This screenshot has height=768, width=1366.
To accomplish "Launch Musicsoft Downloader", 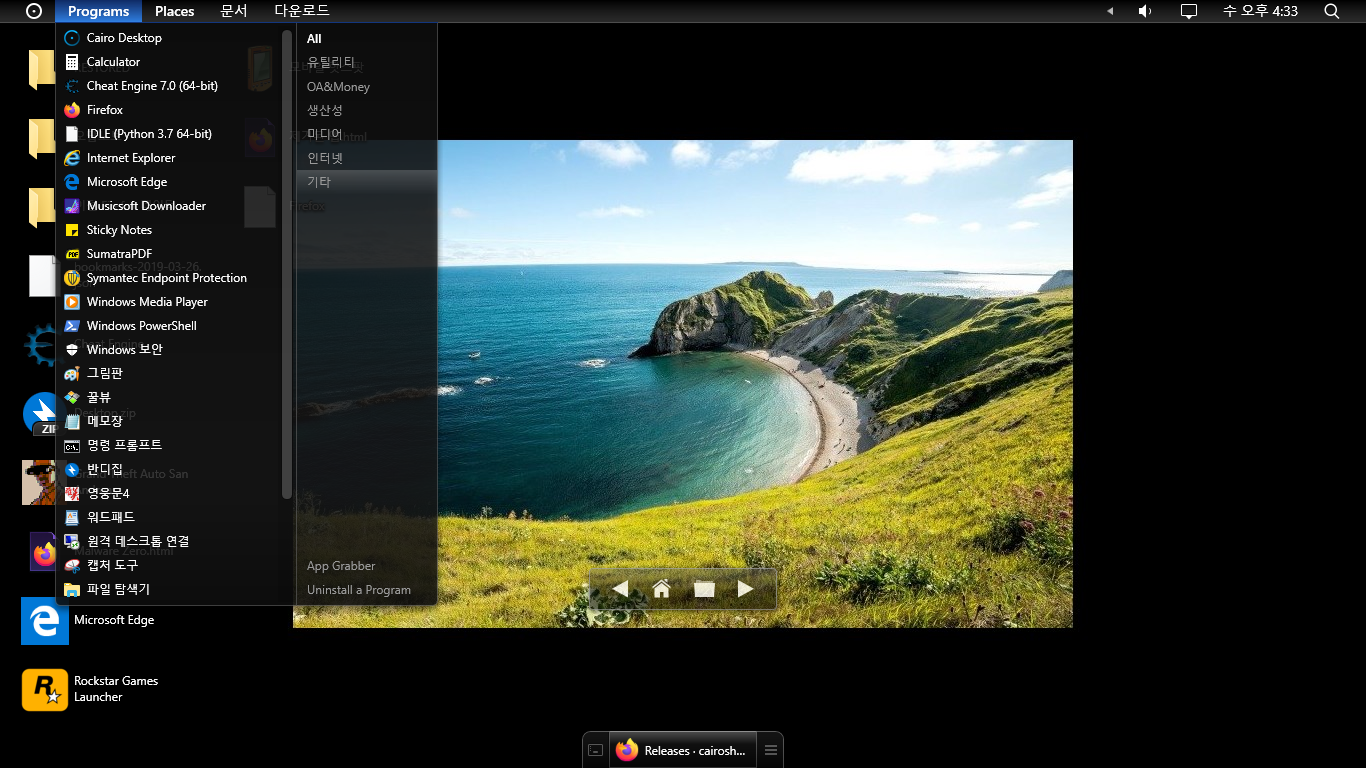I will [170, 206].
